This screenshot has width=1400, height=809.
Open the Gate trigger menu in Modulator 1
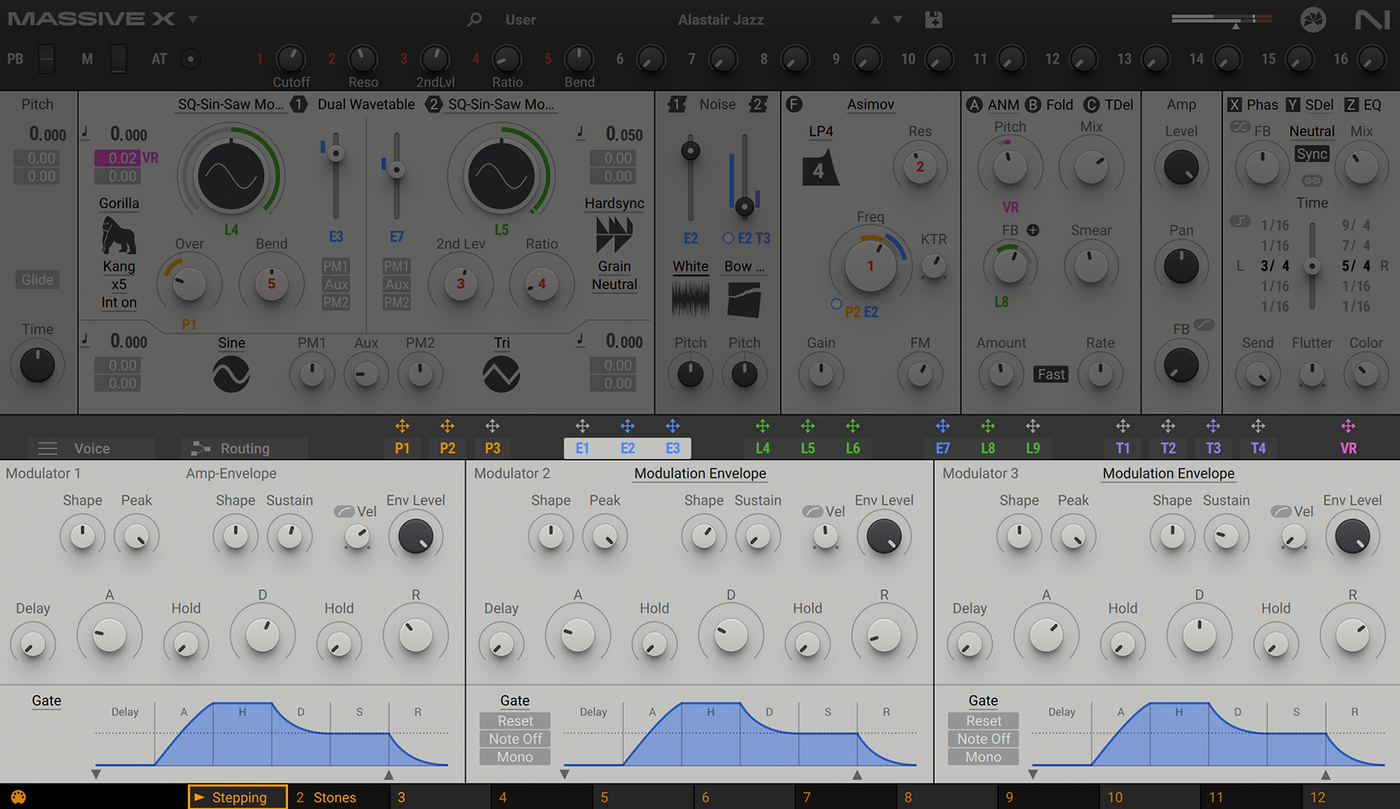[x=46, y=700]
